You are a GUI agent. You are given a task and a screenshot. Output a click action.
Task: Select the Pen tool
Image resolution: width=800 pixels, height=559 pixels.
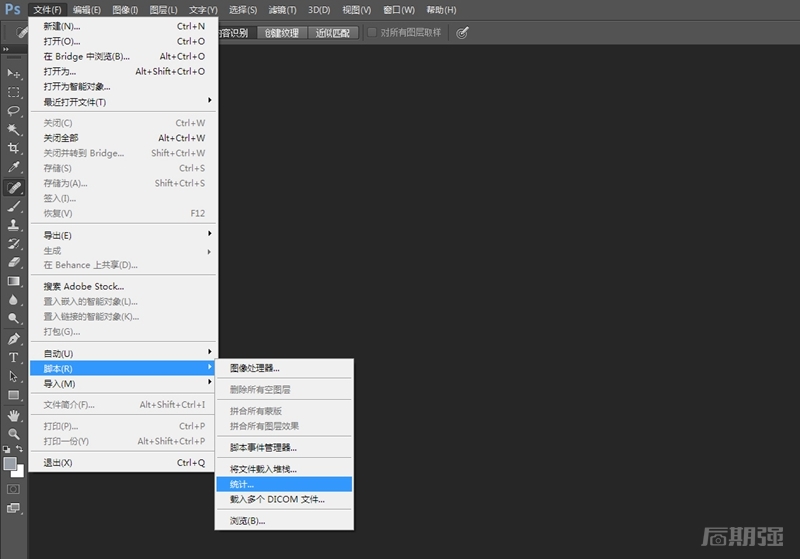point(14,339)
